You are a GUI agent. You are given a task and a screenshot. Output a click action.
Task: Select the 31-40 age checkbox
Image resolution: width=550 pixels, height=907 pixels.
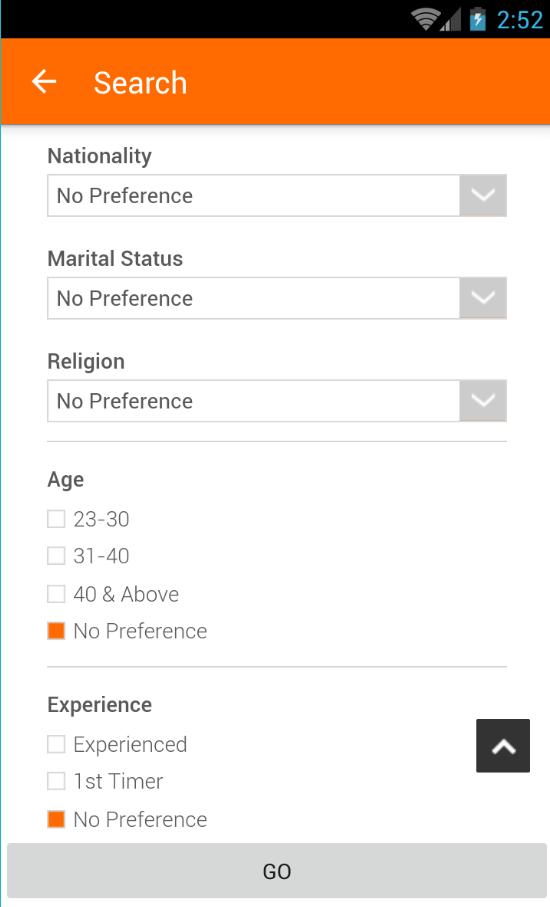(56, 556)
